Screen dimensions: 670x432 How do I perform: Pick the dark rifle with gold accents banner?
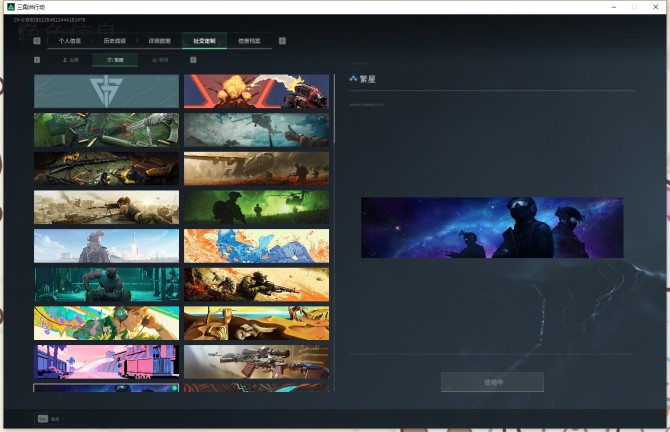pyautogui.click(x=106, y=168)
